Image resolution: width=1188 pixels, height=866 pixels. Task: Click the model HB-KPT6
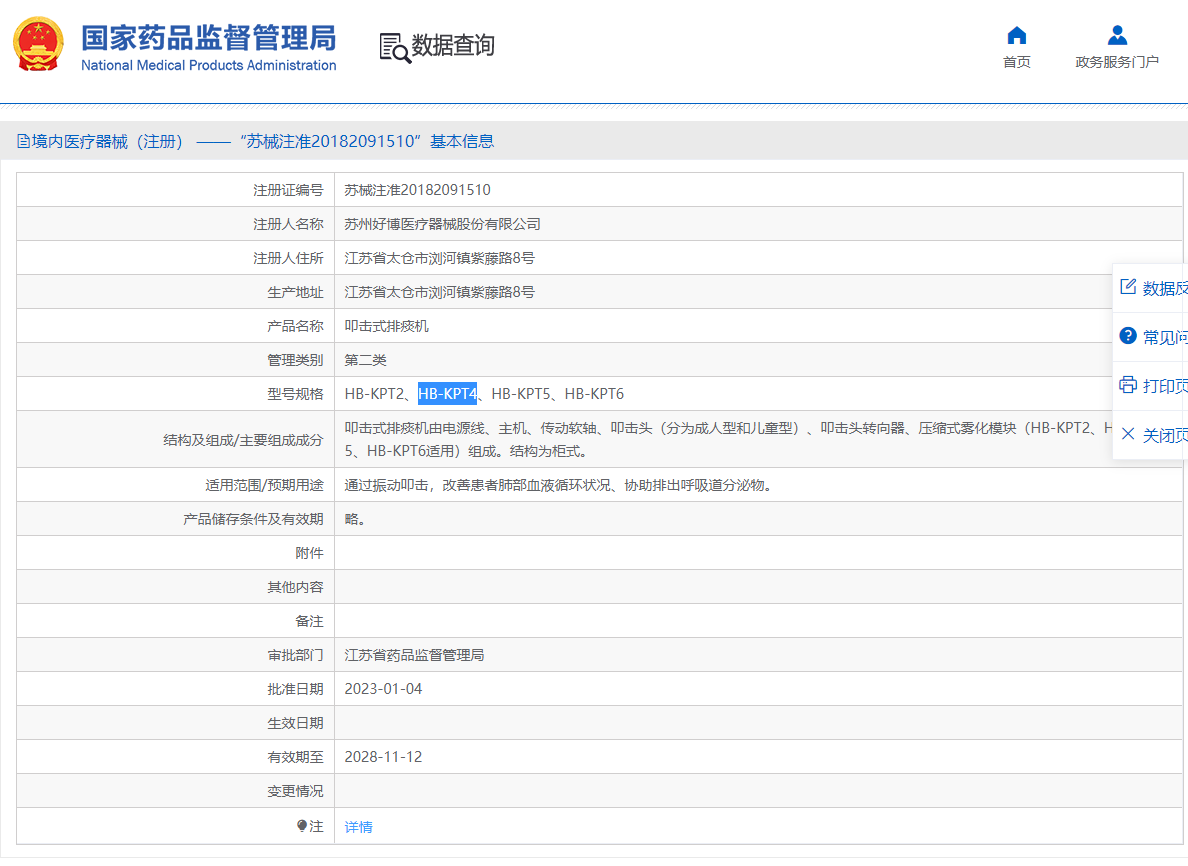[594, 394]
